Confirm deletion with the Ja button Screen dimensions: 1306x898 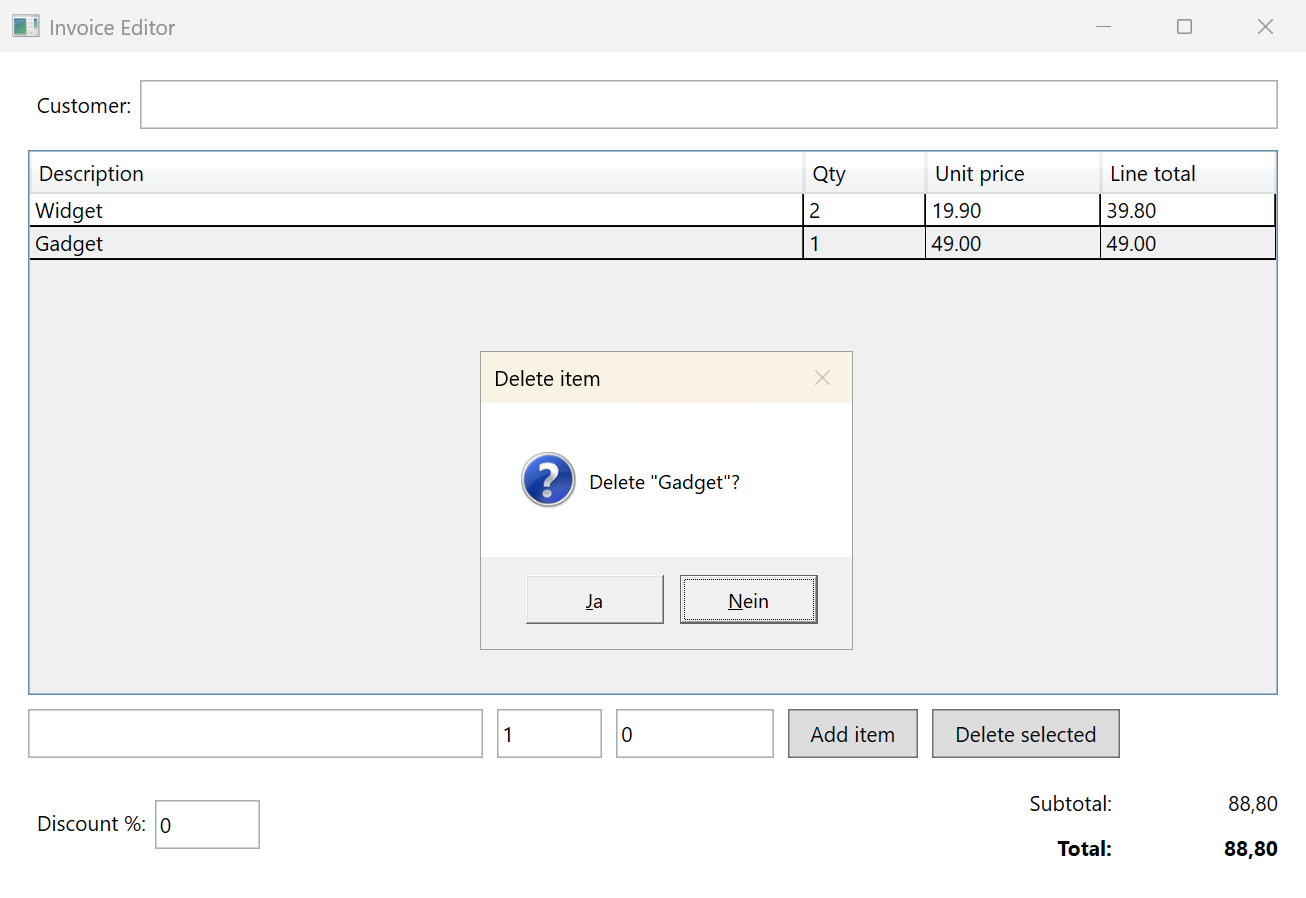pos(594,600)
